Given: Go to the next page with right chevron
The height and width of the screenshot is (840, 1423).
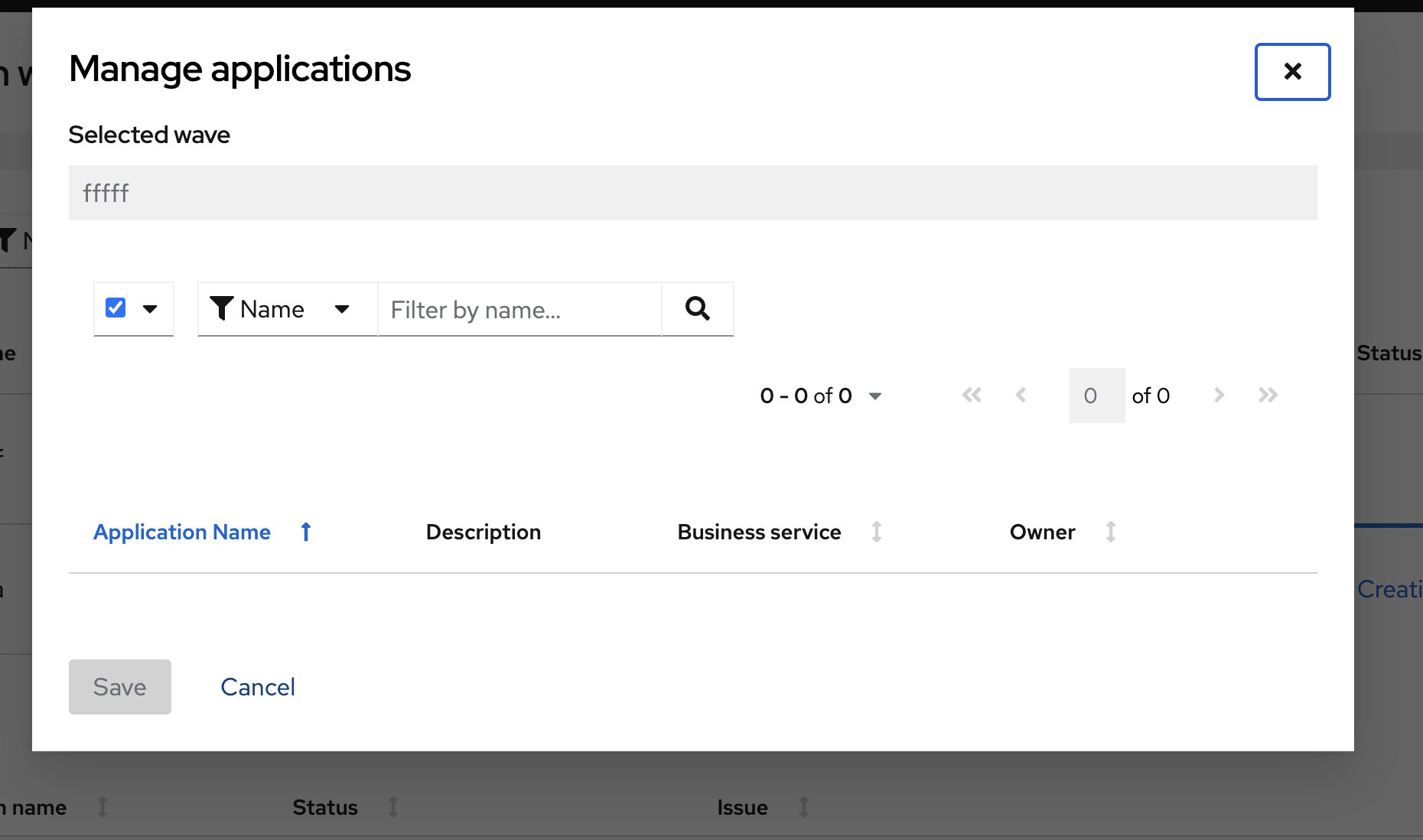Looking at the screenshot, I should [1218, 395].
